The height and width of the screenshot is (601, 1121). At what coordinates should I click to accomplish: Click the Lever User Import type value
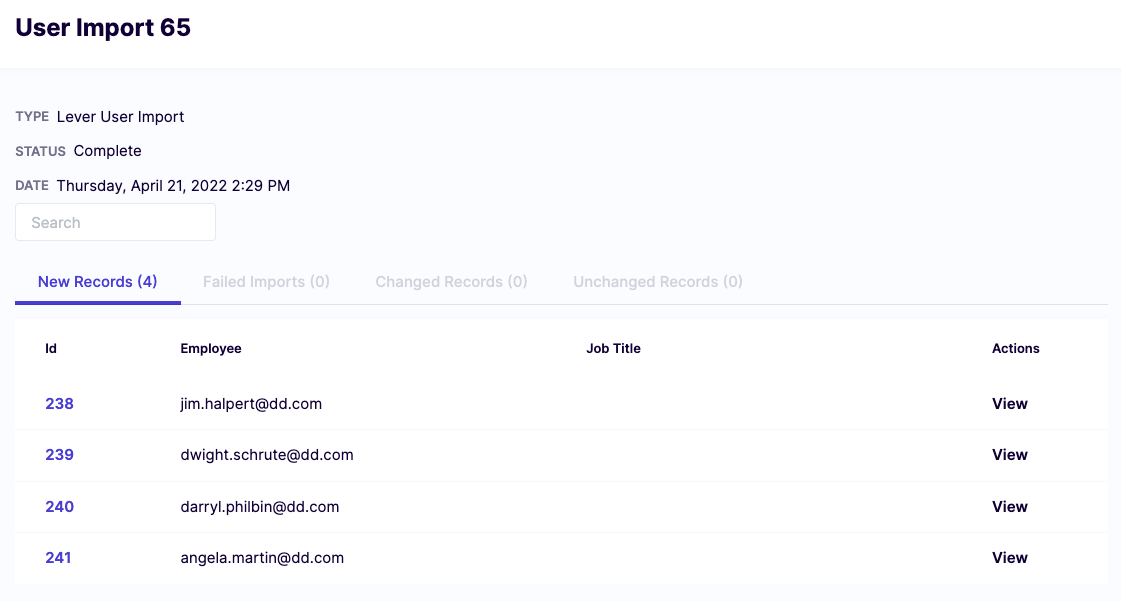click(x=120, y=116)
